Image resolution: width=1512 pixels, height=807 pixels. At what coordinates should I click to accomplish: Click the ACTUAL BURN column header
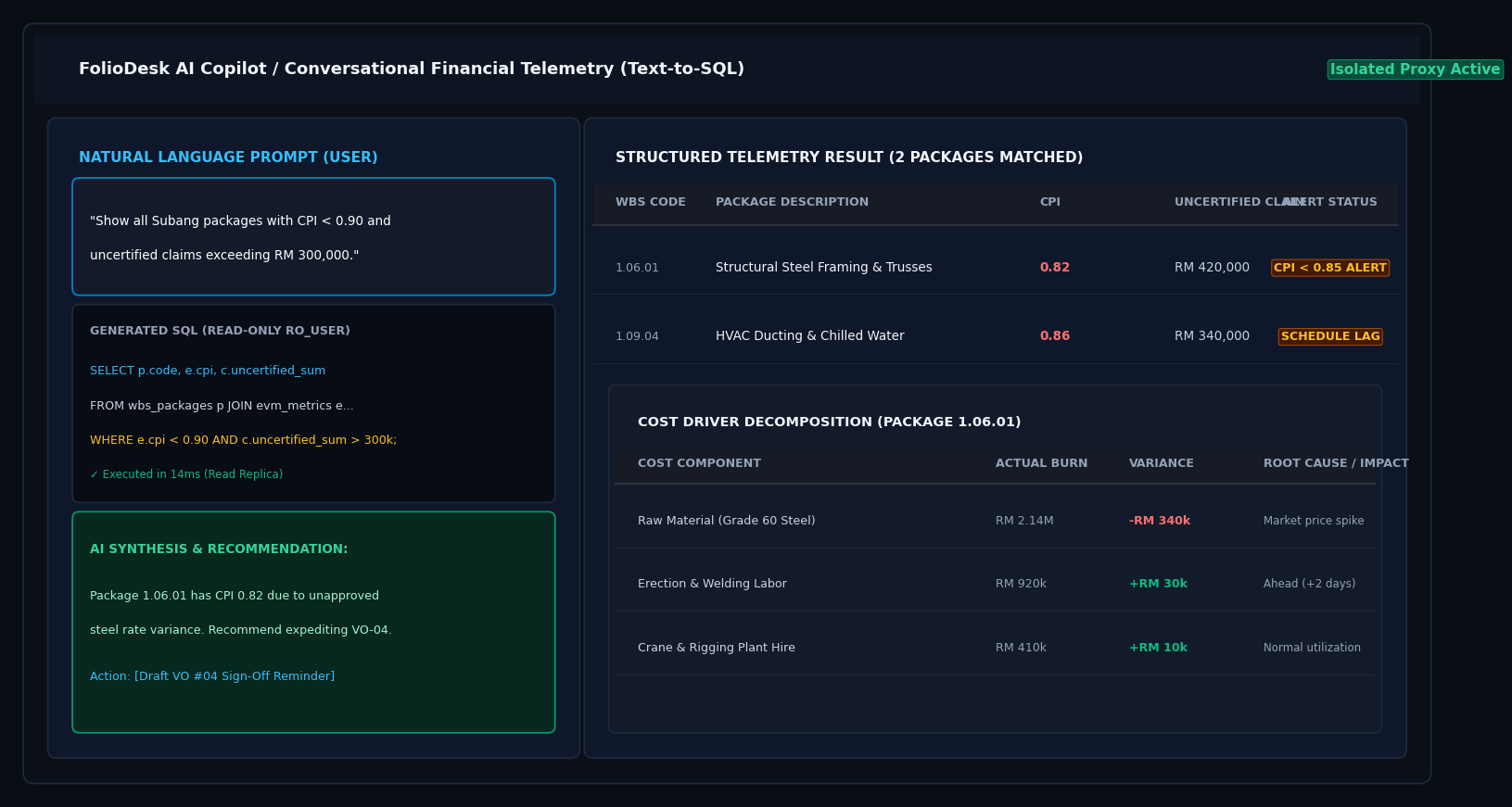(1041, 463)
